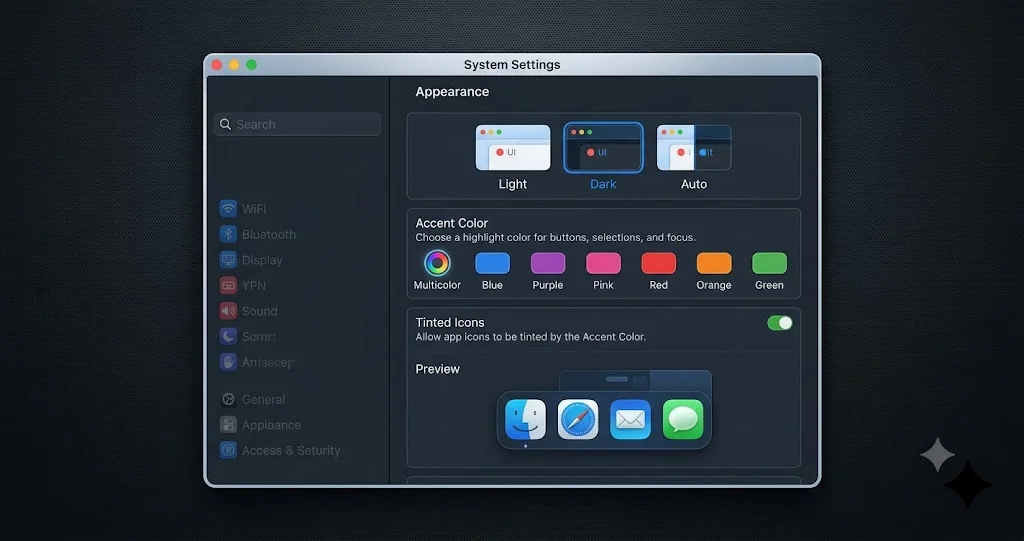The height and width of the screenshot is (541, 1024).
Task: Open the Sound settings label
Action: pos(259,311)
